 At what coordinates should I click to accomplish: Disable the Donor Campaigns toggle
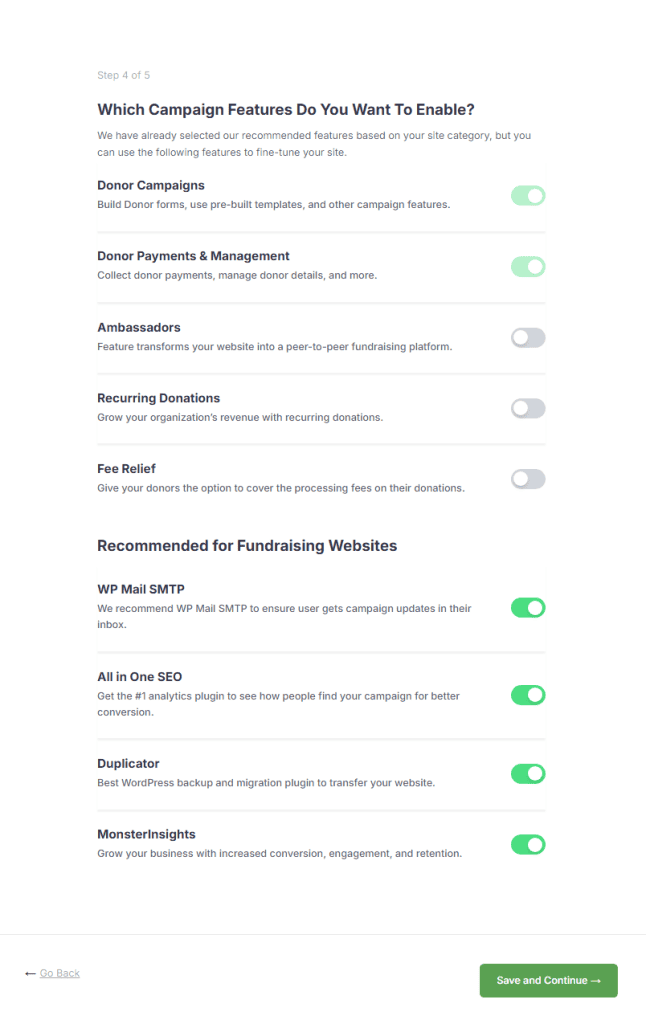[x=528, y=196]
